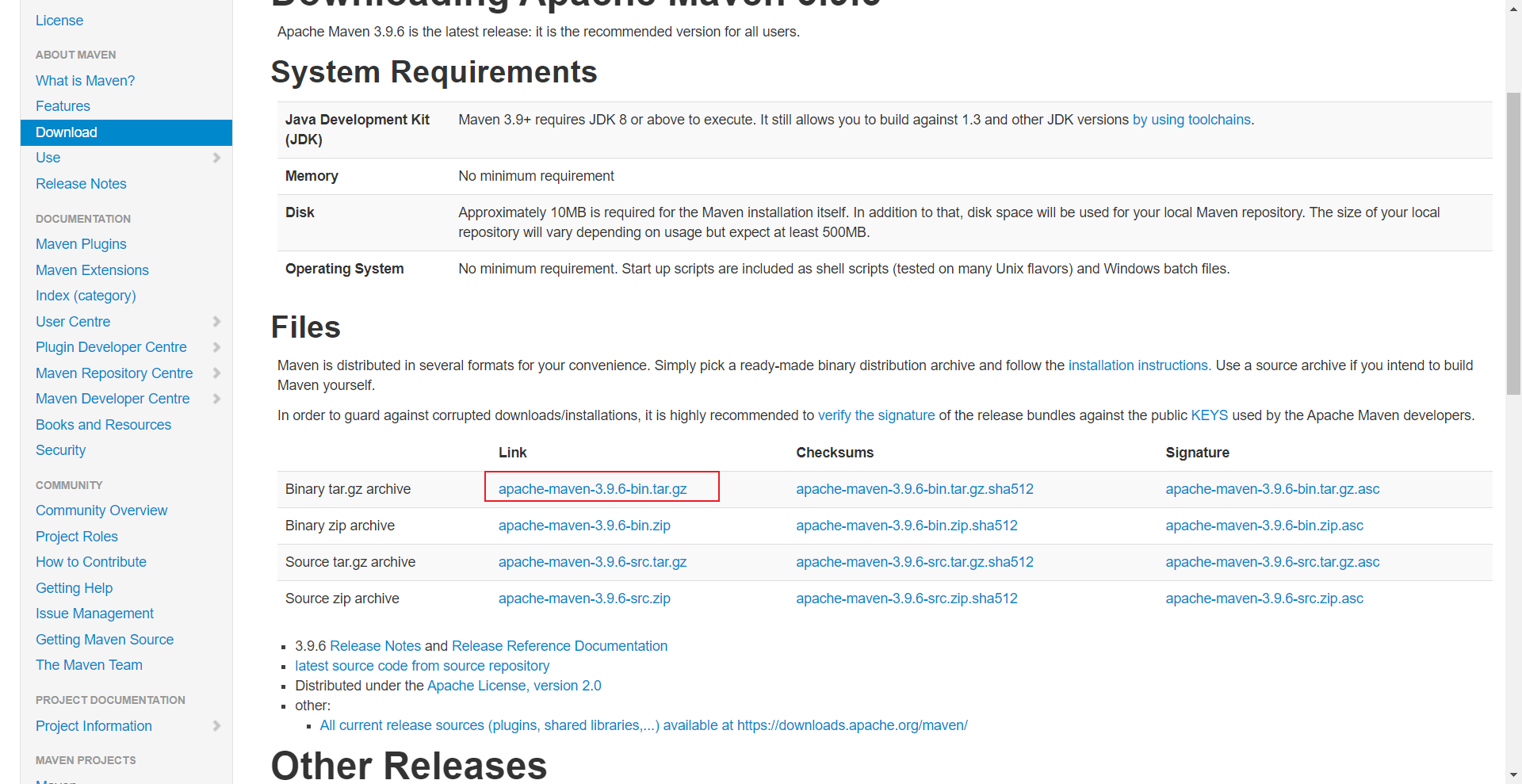1522x784 pixels.
Task: Open Project Roles page
Action: click(77, 537)
